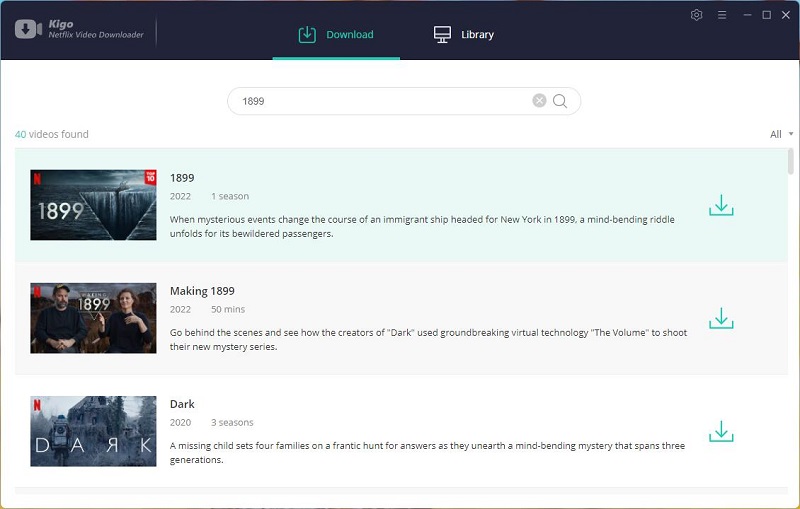The image size is (800, 509).
Task: Click the 2020 year of Dark
Action: 180,423
